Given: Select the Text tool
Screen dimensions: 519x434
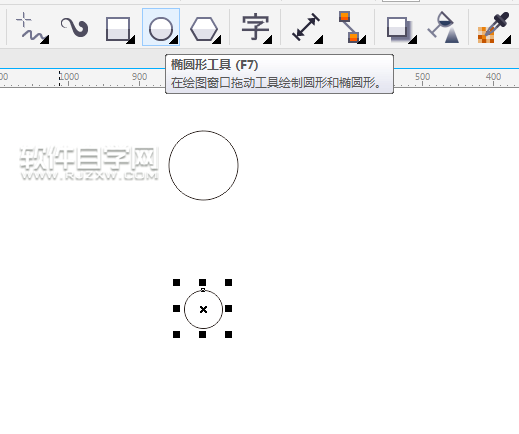Looking at the screenshot, I should 255,27.
